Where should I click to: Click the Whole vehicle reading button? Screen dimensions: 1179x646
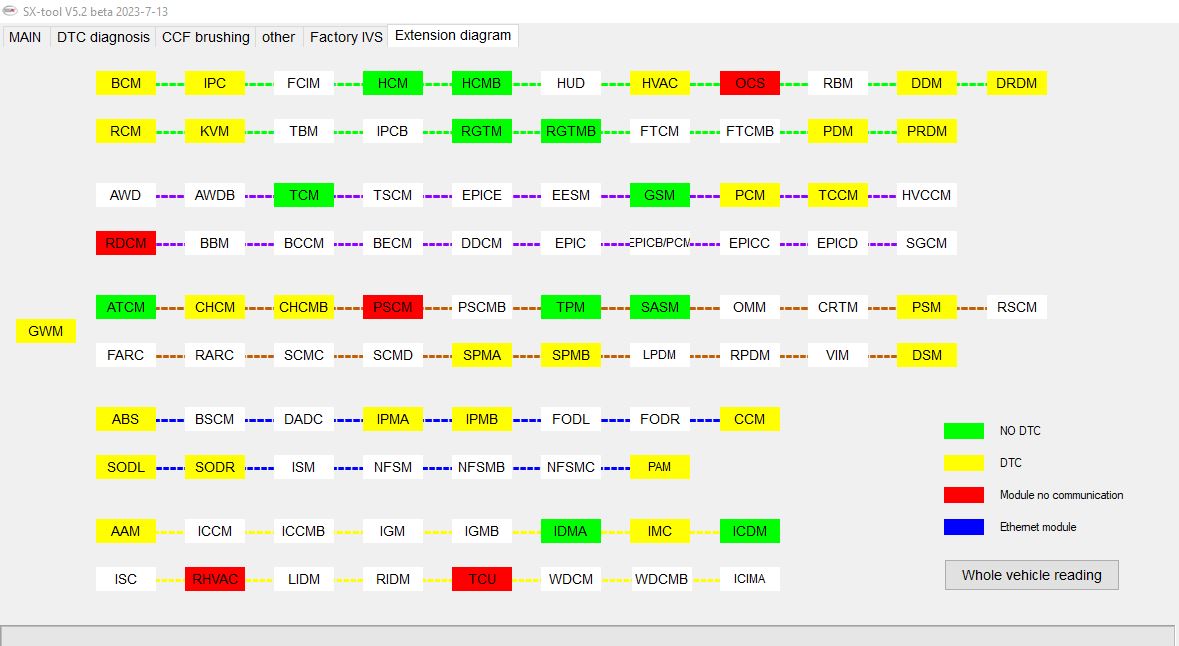tap(1031, 575)
